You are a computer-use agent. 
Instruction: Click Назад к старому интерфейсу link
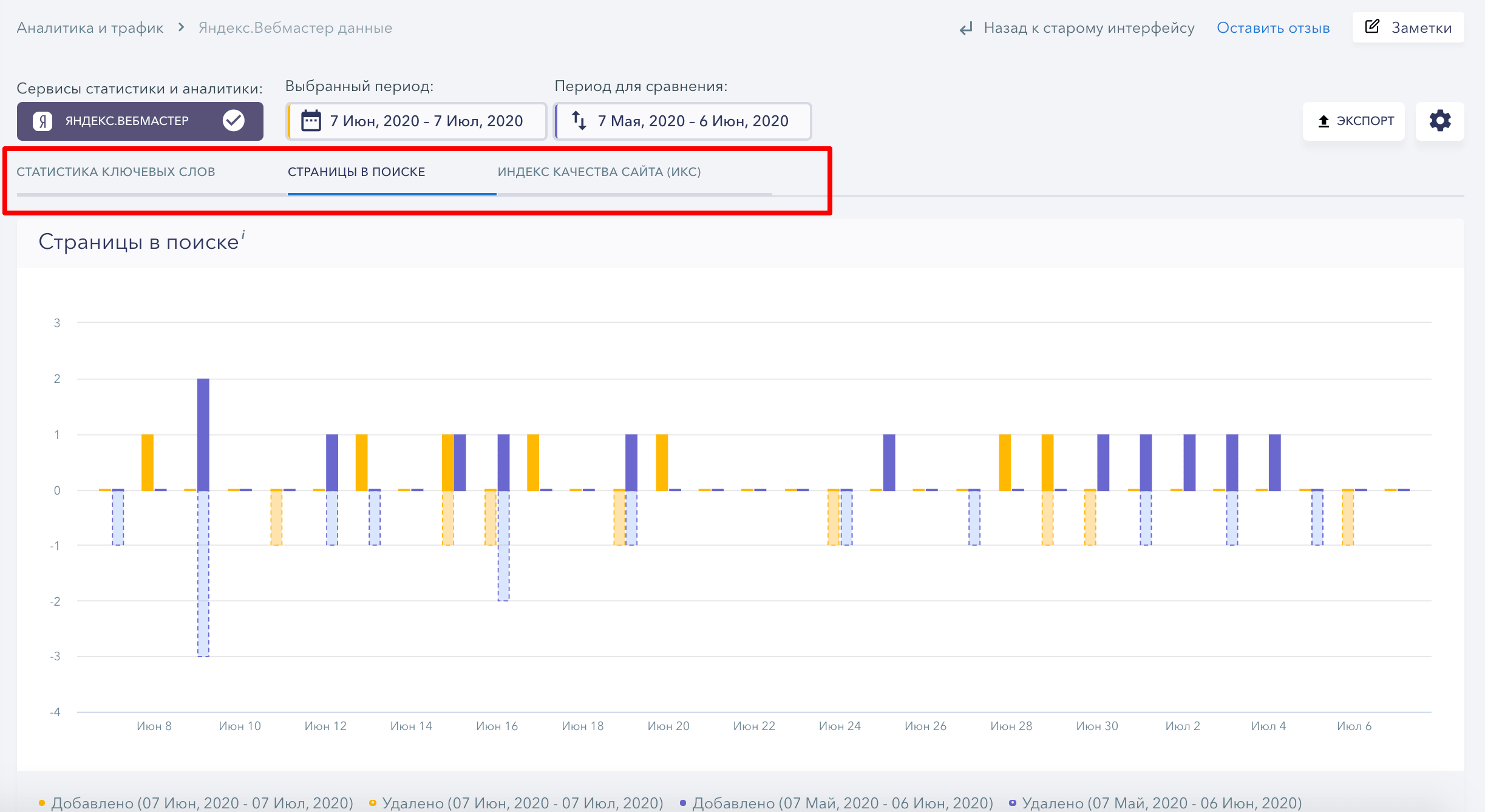point(1089,28)
